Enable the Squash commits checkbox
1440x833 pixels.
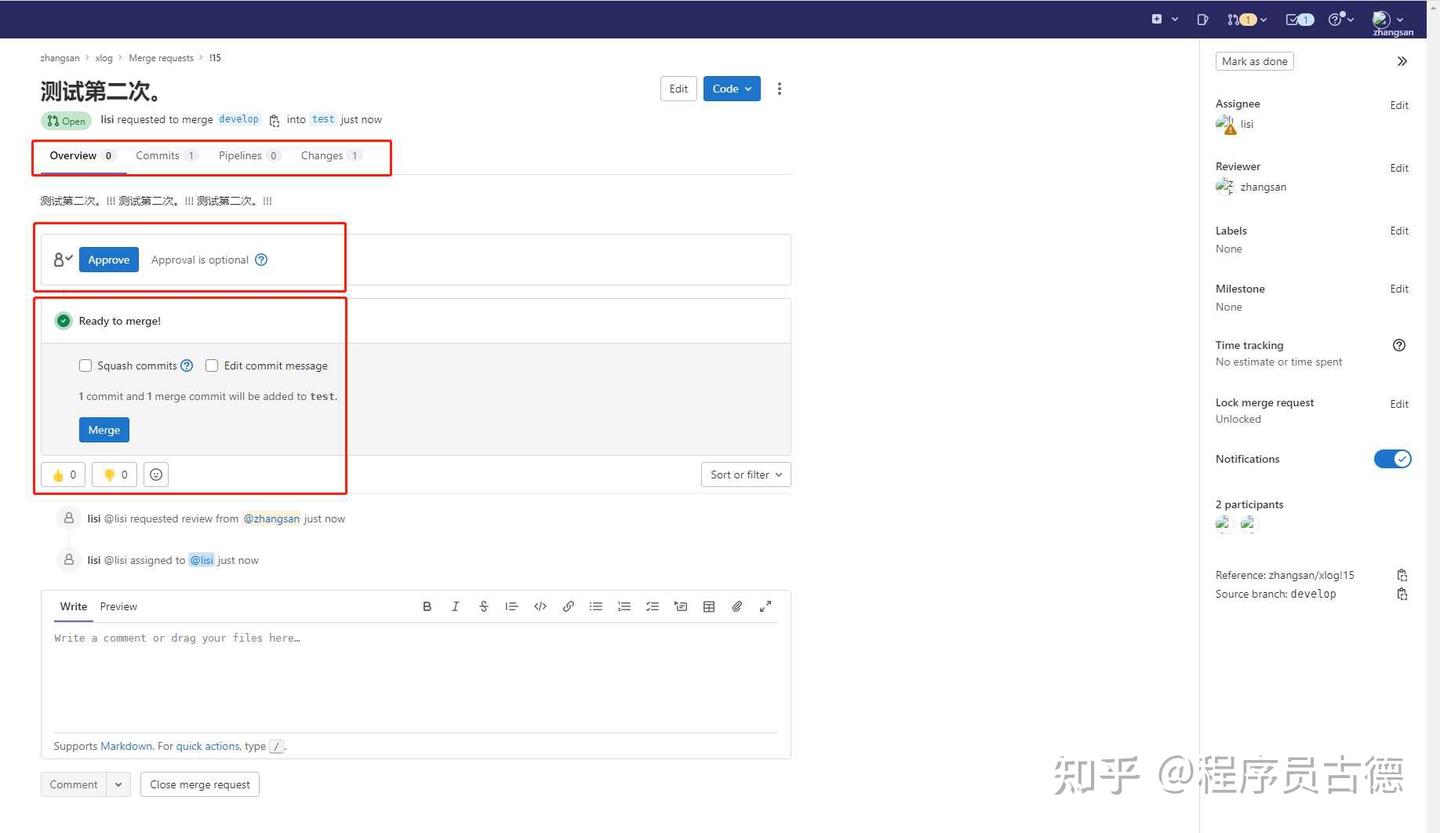click(x=86, y=365)
